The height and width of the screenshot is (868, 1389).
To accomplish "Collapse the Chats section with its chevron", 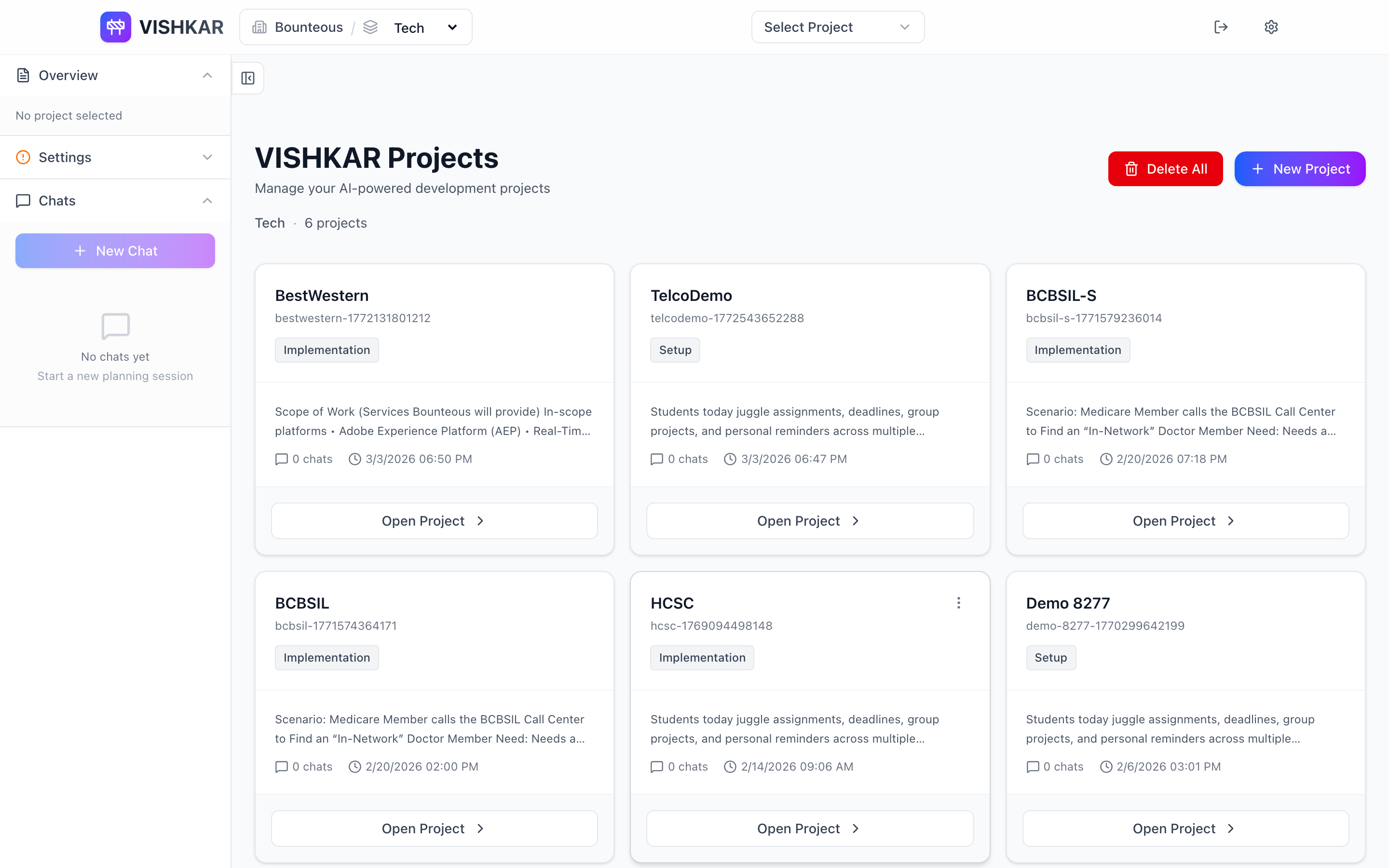I will coord(207,200).
